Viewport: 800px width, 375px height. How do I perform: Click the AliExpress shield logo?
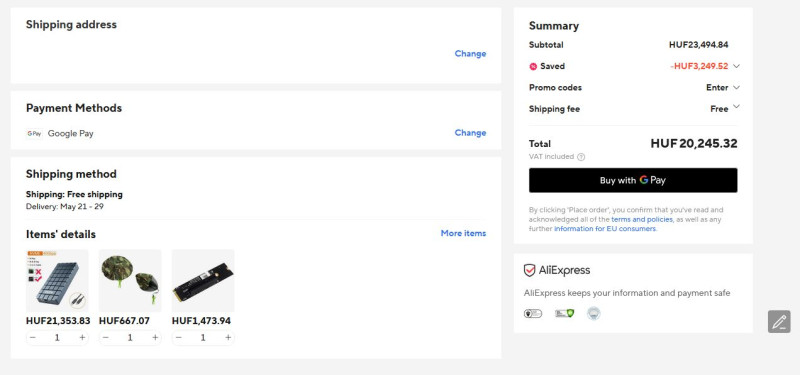pyautogui.click(x=530, y=270)
